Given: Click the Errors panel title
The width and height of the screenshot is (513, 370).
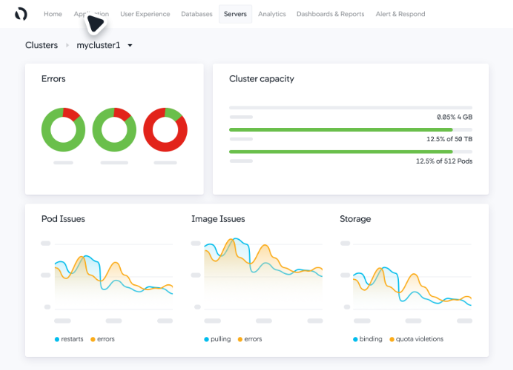Looking at the screenshot, I should pyautogui.click(x=53, y=79).
